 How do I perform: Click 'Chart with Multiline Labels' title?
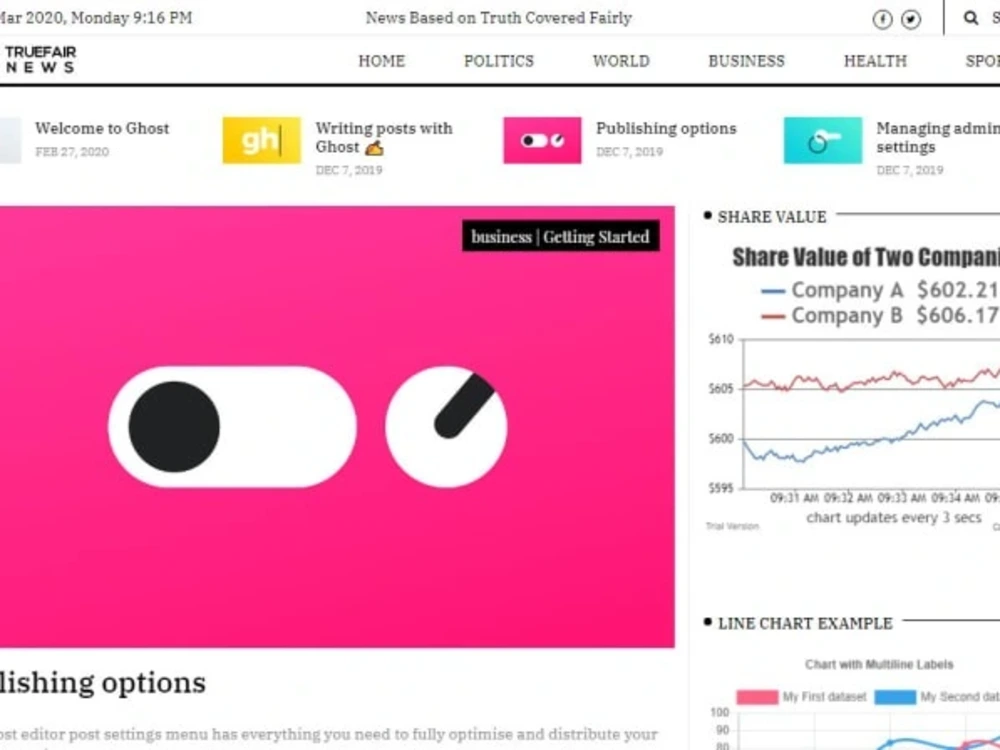click(879, 665)
